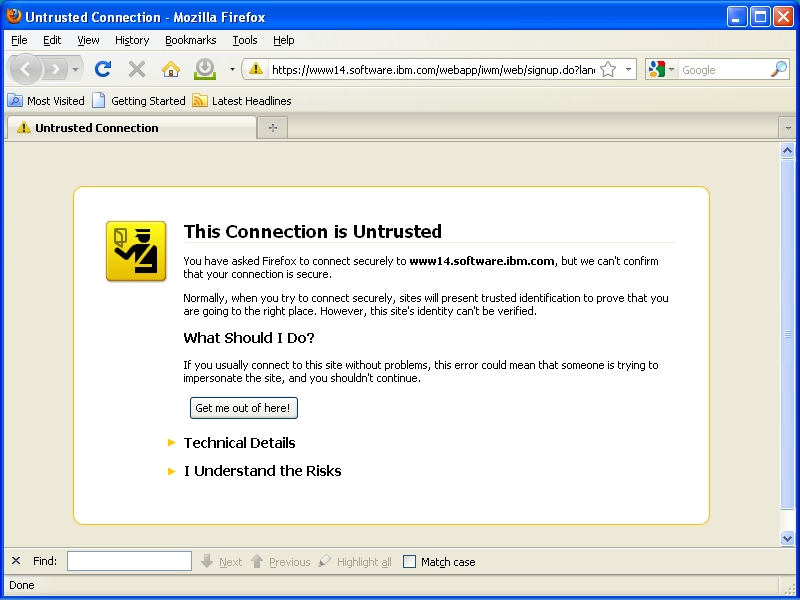The width and height of the screenshot is (800, 600).
Task: Click the Reload page icon
Action: (102, 69)
